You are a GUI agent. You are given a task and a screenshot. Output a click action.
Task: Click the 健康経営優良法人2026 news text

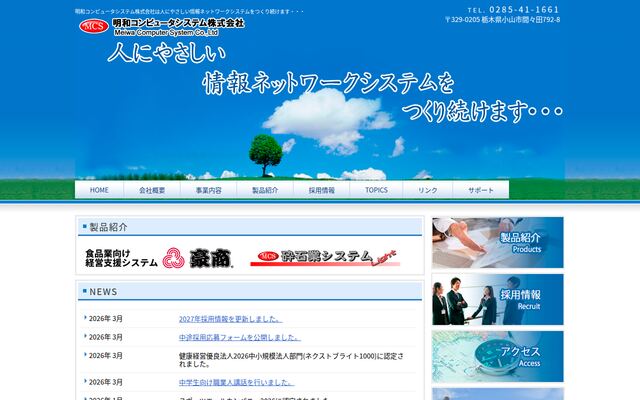tap(291, 360)
